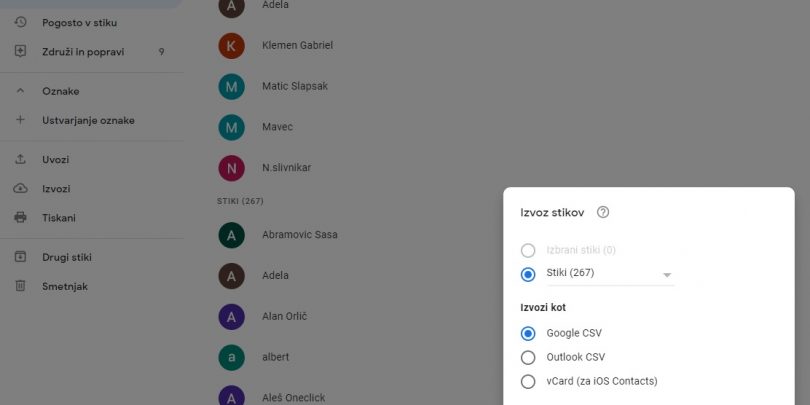Click the Izvozi cloud download icon
810x405 pixels.
pos(20,189)
